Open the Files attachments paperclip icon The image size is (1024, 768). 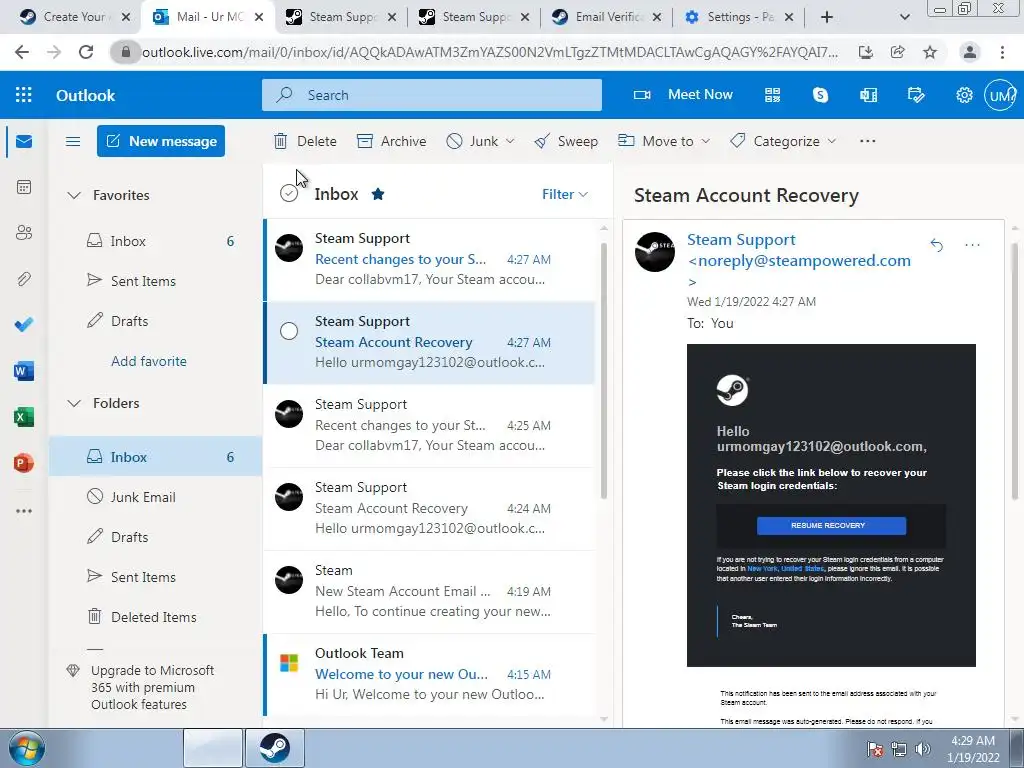click(x=24, y=279)
